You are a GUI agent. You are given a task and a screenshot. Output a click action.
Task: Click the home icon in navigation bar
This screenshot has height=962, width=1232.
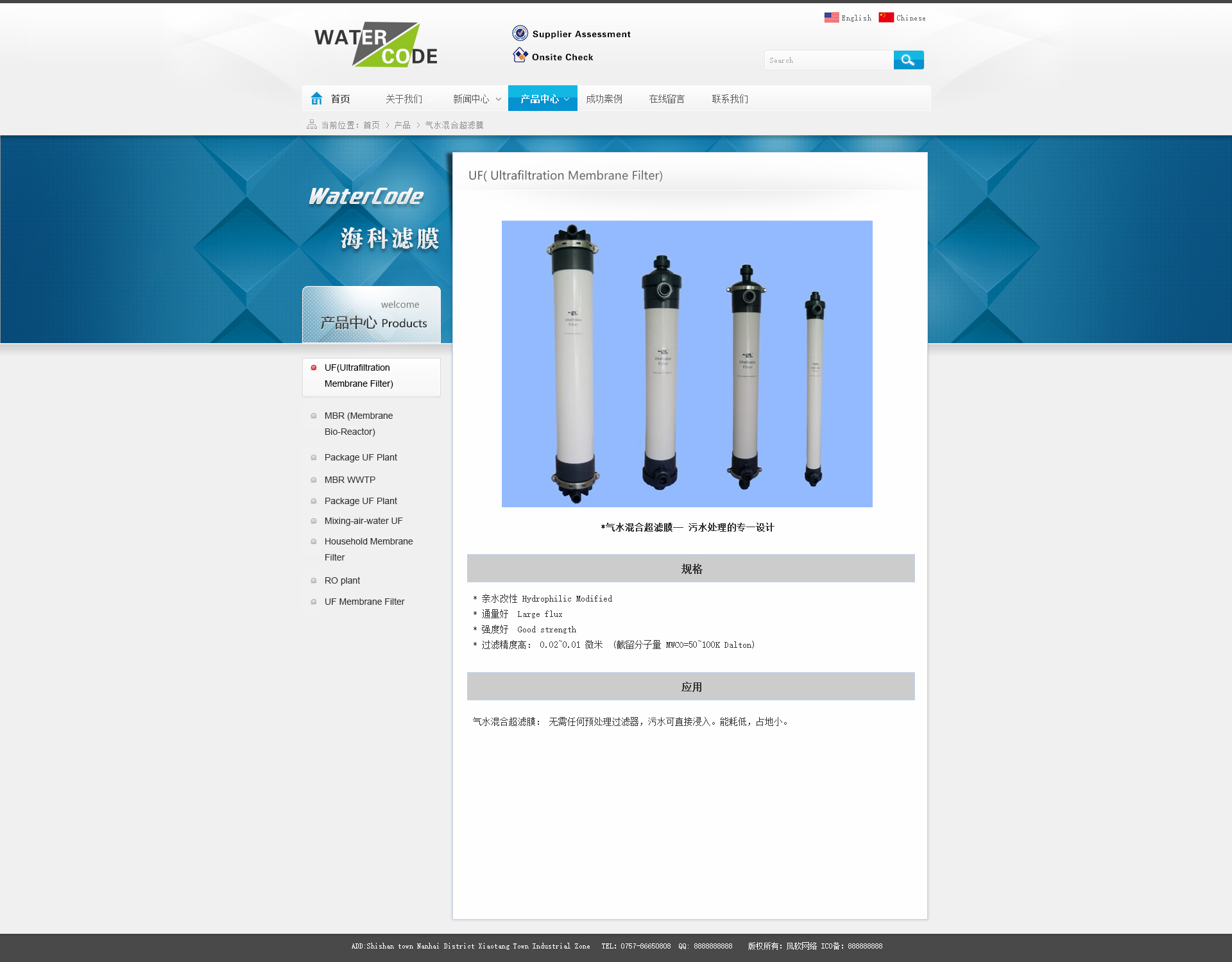[x=316, y=99]
